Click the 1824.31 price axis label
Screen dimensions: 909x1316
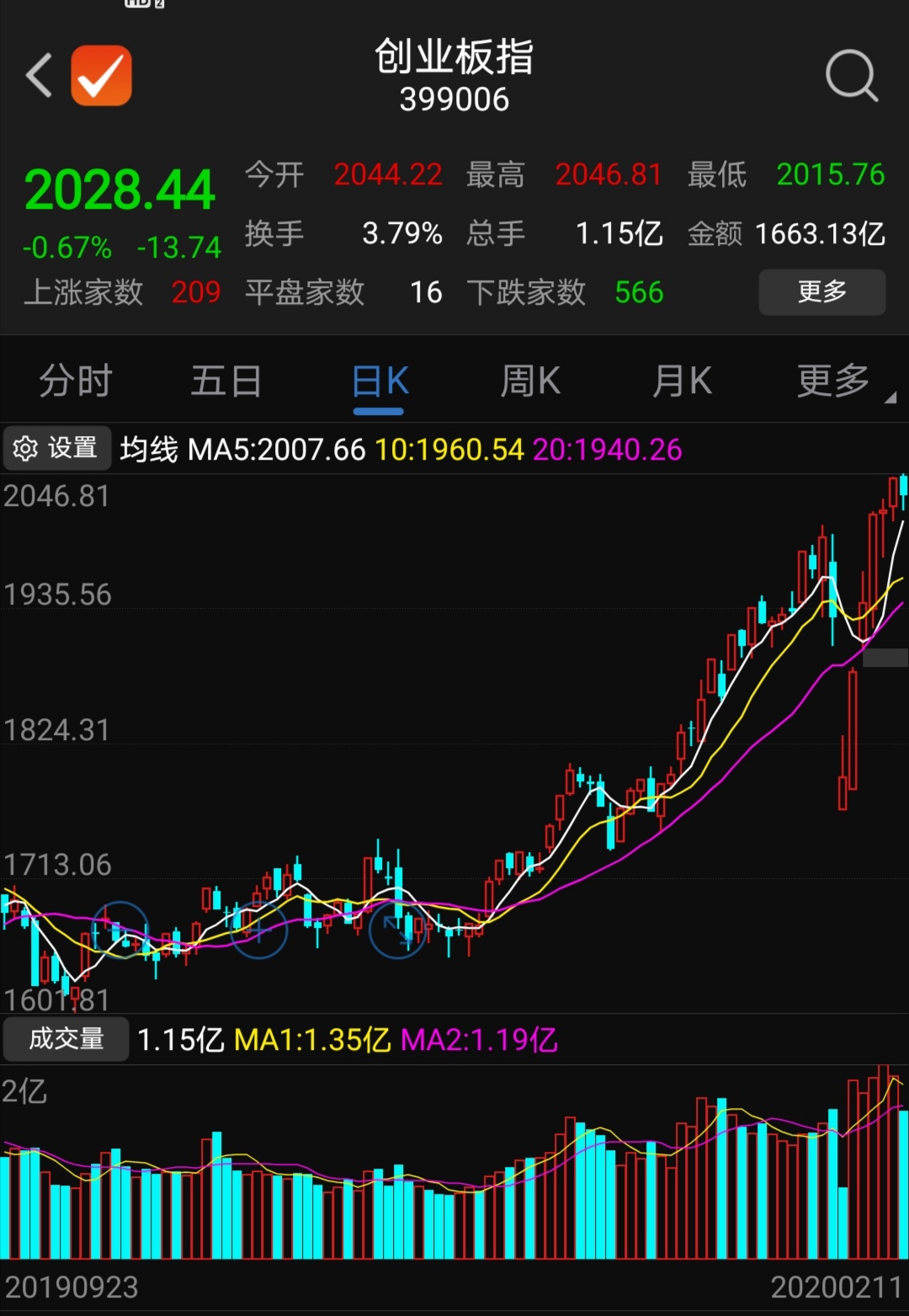[x=57, y=730]
